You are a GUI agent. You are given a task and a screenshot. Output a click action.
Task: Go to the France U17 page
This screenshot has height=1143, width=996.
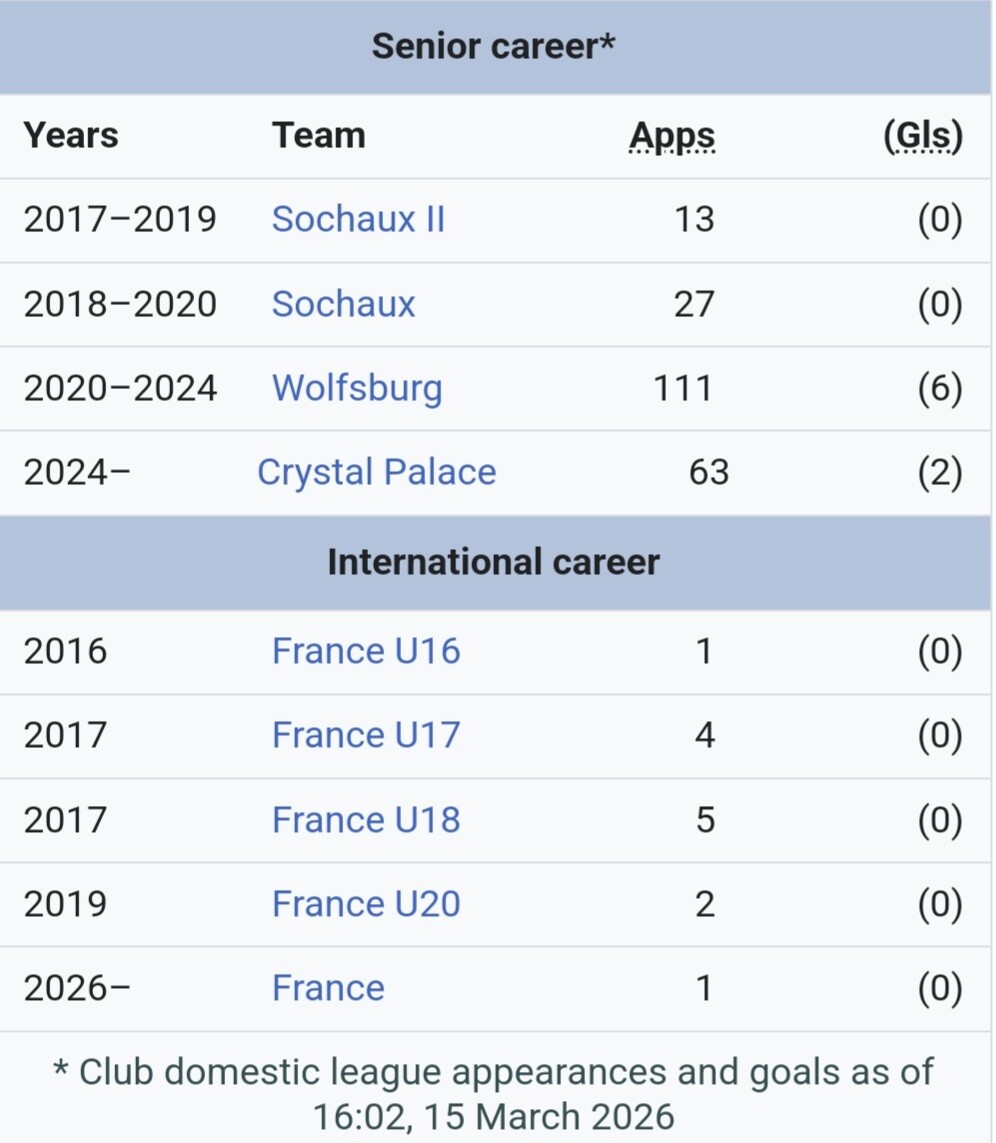366,735
